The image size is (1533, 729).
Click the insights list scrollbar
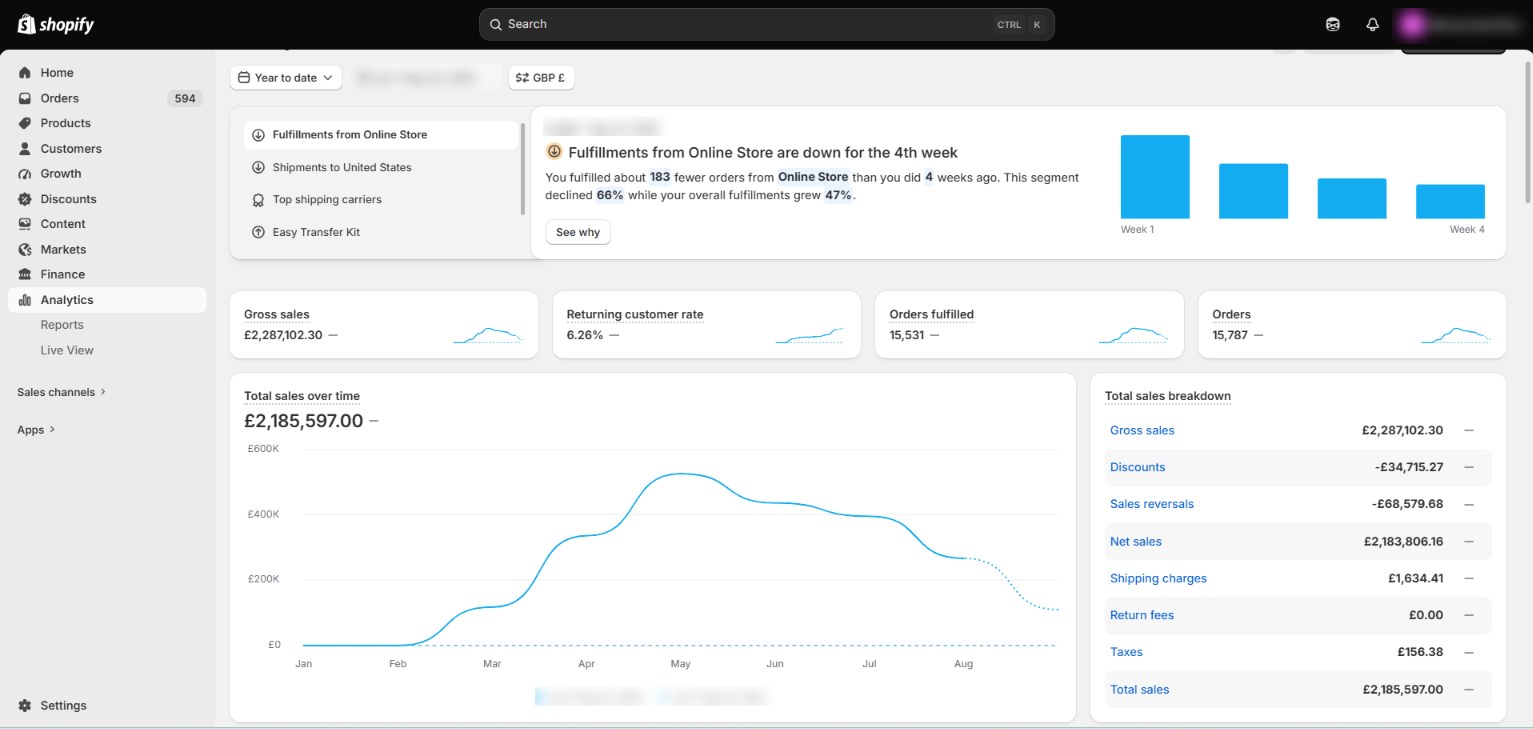523,169
